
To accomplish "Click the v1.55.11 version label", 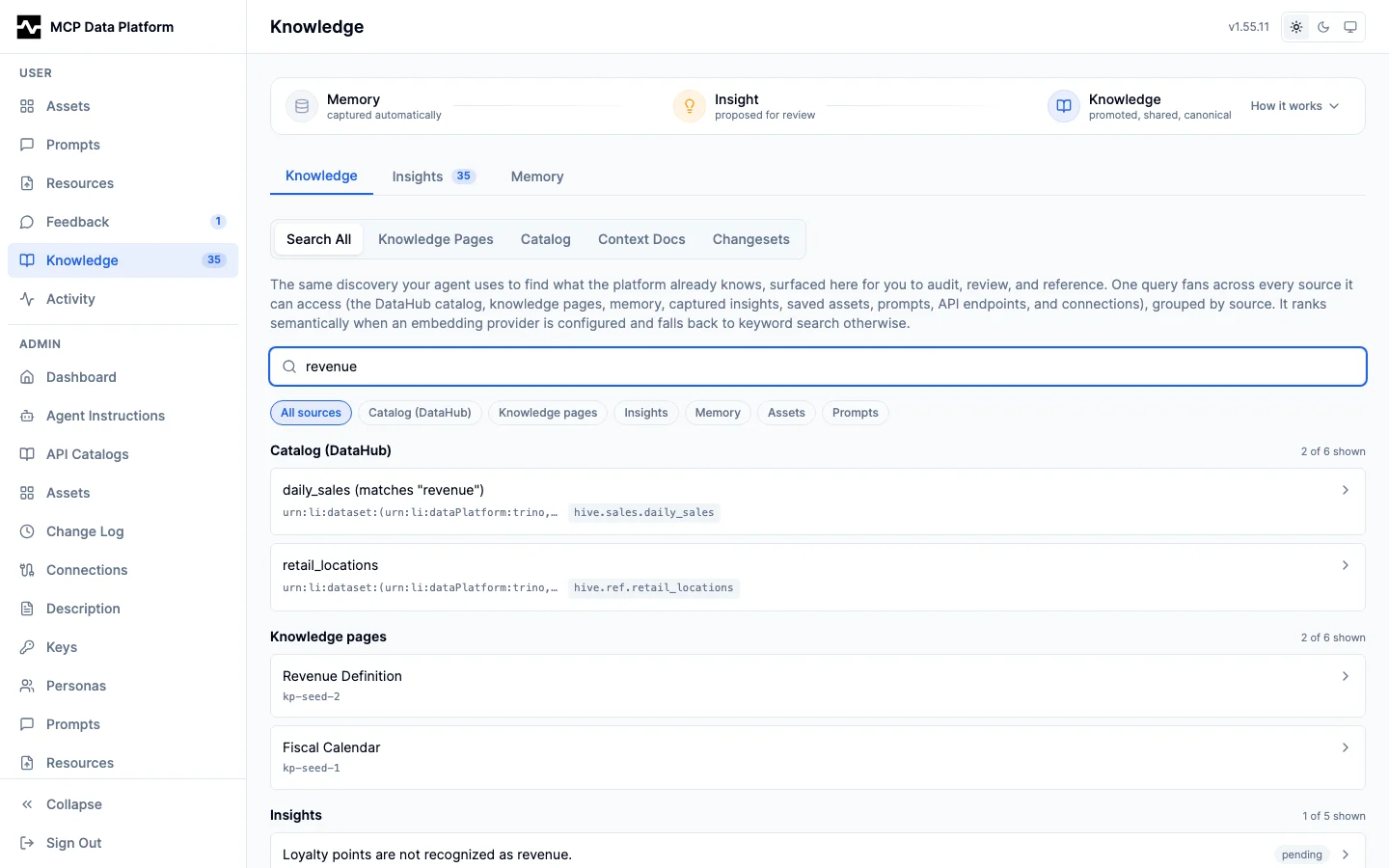I will pyautogui.click(x=1249, y=27).
